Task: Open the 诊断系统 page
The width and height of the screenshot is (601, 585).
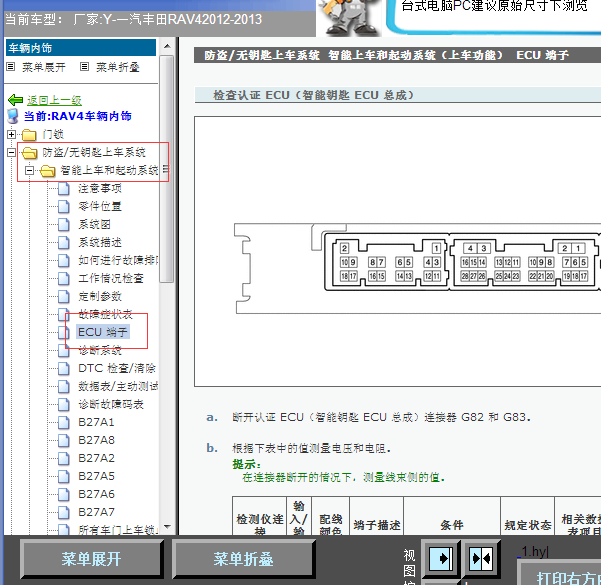Action: coord(100,350)
